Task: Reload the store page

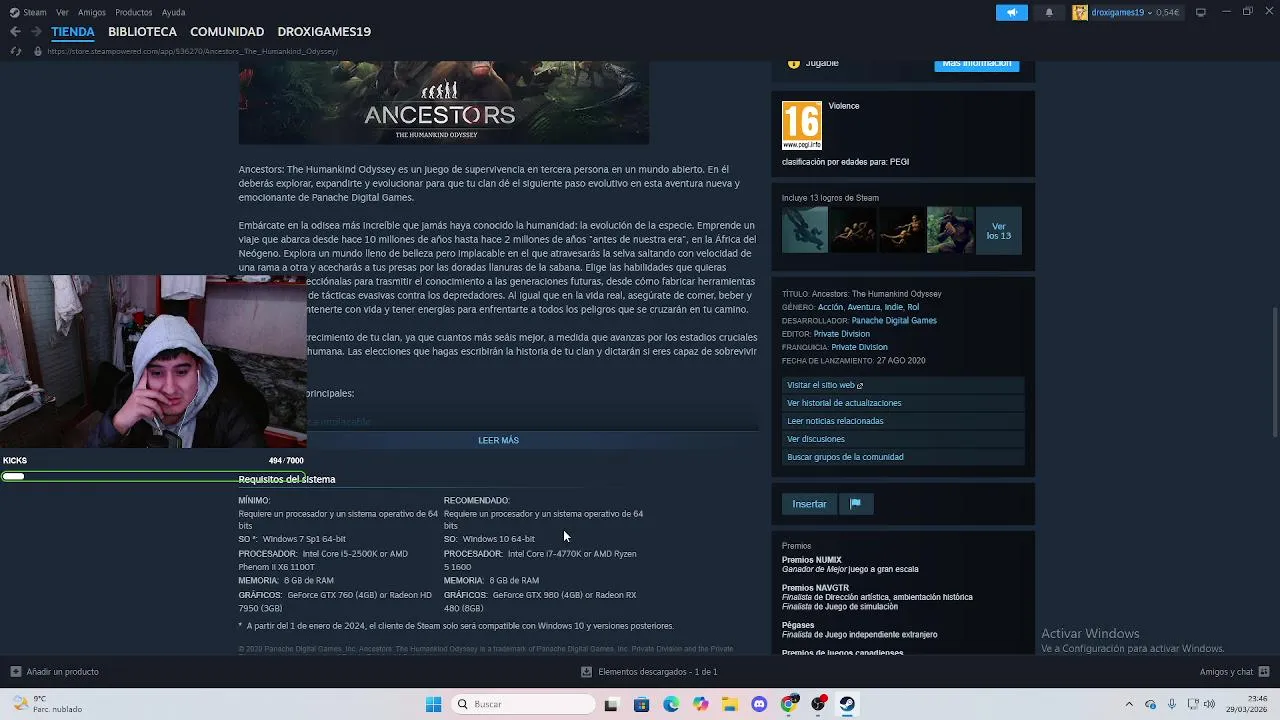Action: click(15, 51)
